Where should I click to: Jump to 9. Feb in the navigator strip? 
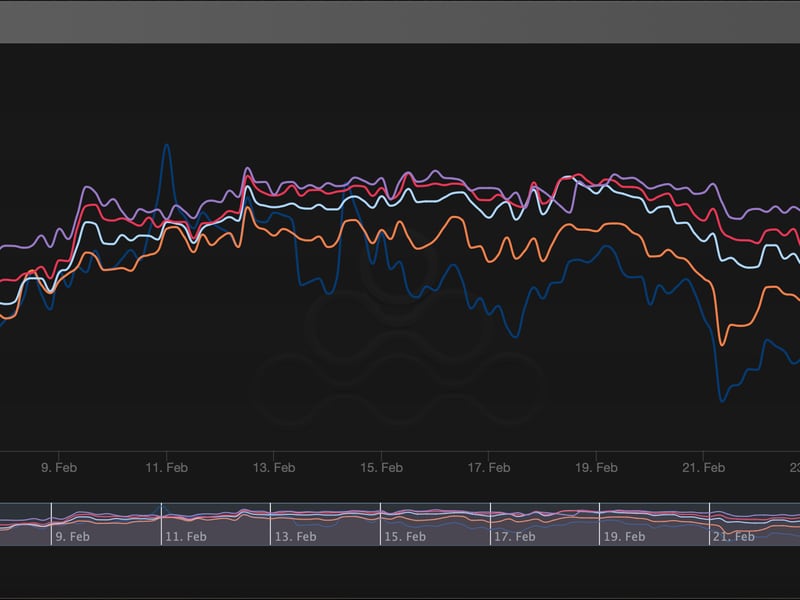(x=75, y=536)
